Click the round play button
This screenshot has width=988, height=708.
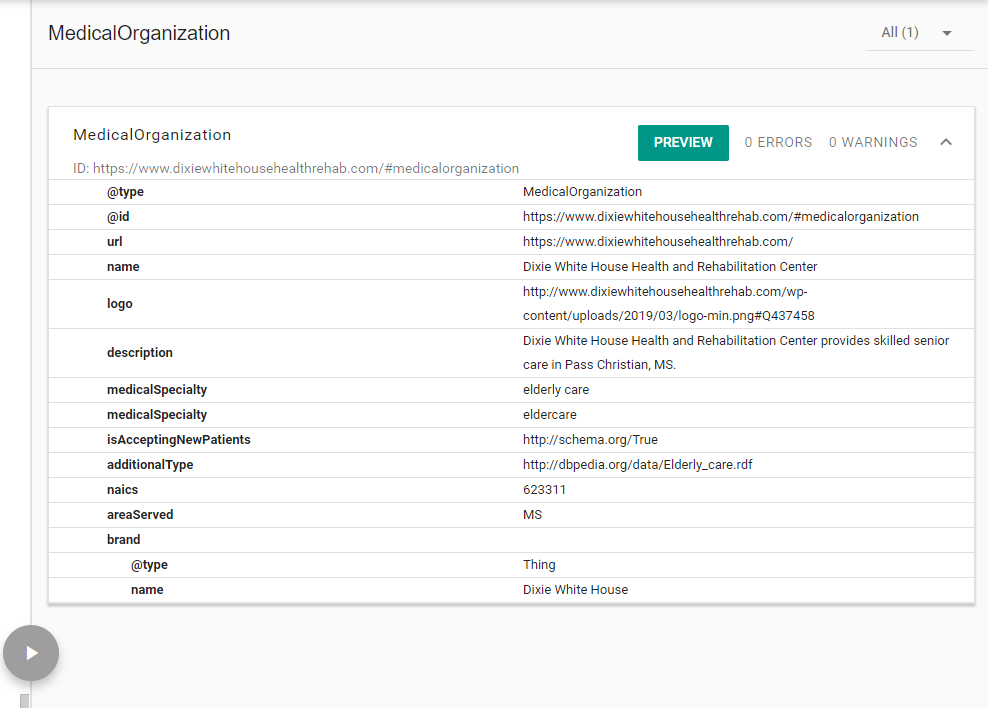coord(31,653)
